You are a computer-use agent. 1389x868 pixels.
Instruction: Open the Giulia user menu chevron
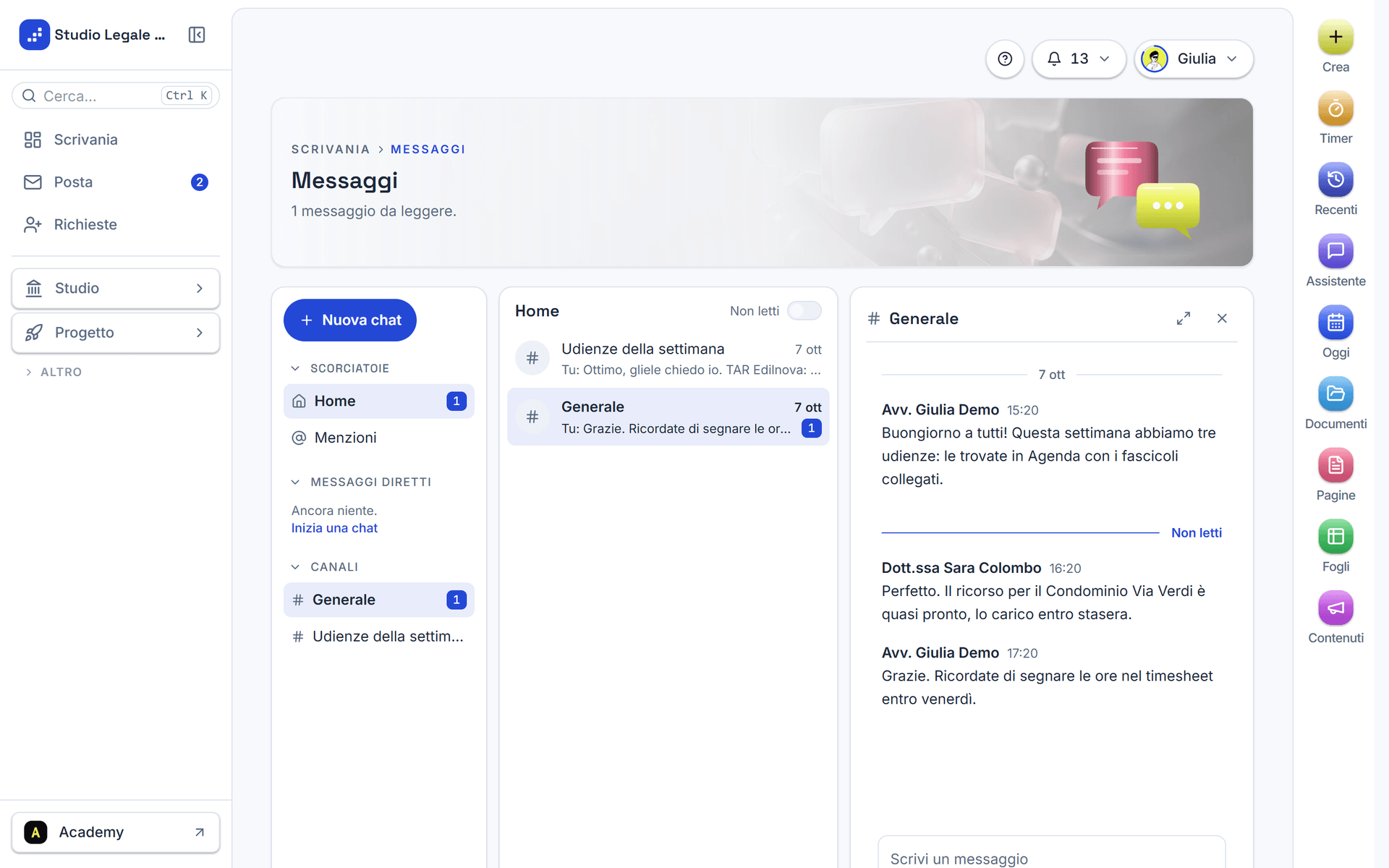[x=1232, y=59]
